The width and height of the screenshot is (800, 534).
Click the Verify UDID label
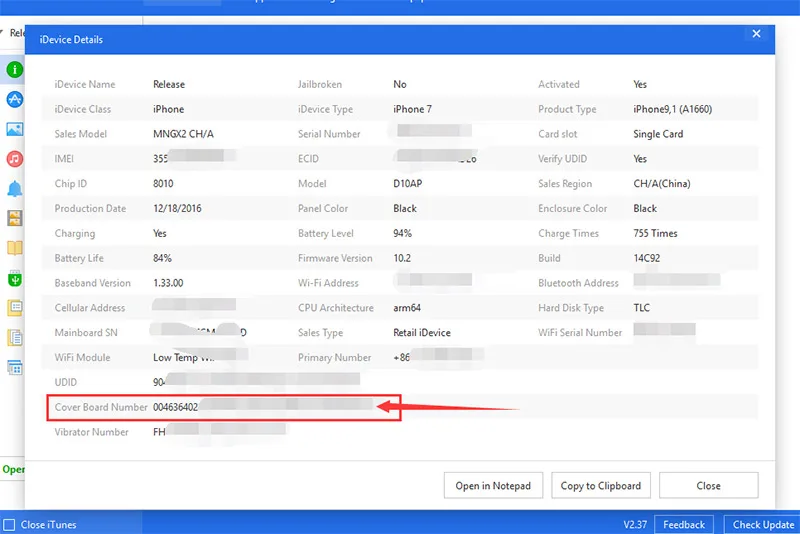562,159
